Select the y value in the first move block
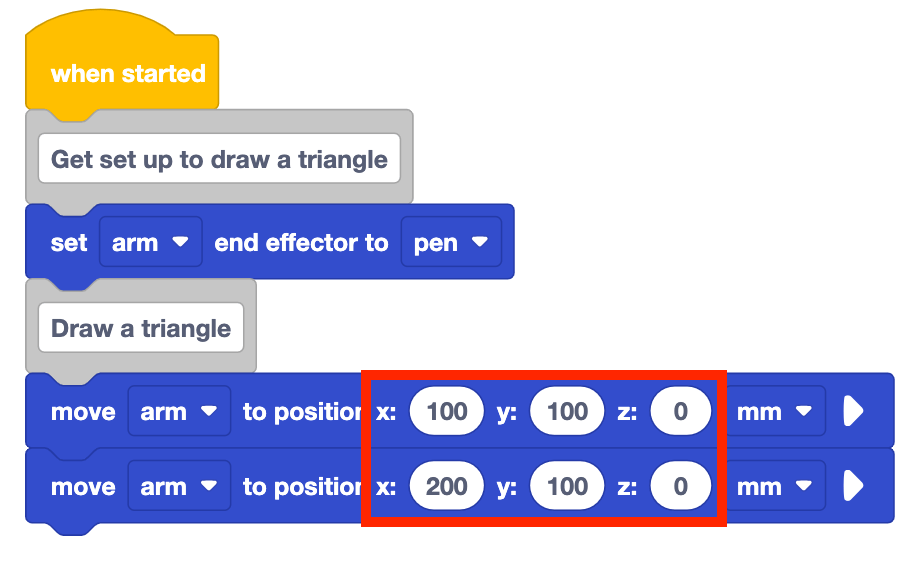 point(567,412)
